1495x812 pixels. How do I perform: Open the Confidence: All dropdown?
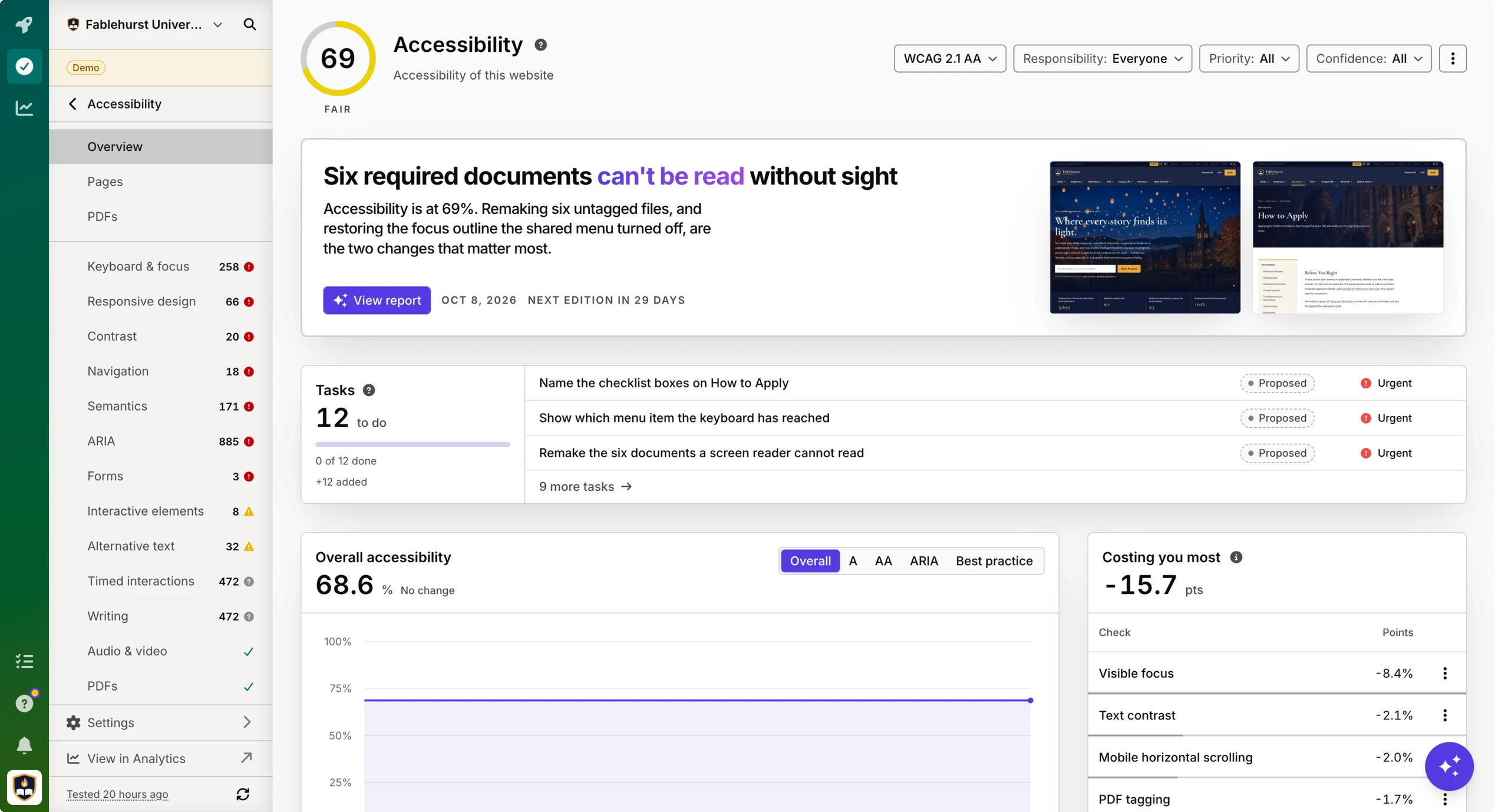tap(1368, 58)
